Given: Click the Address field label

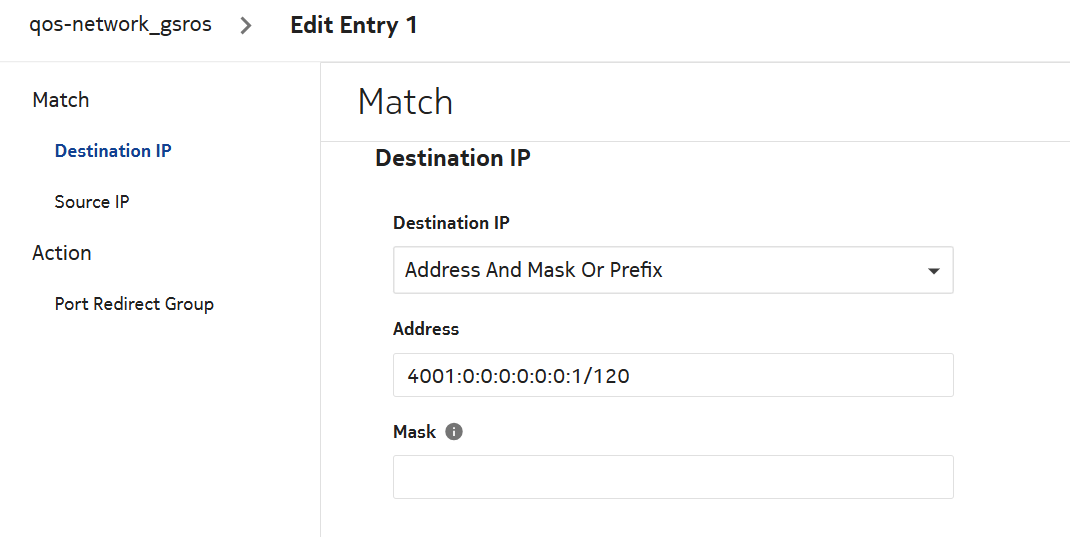Looking at the screenshot, I should pos(426,329).
